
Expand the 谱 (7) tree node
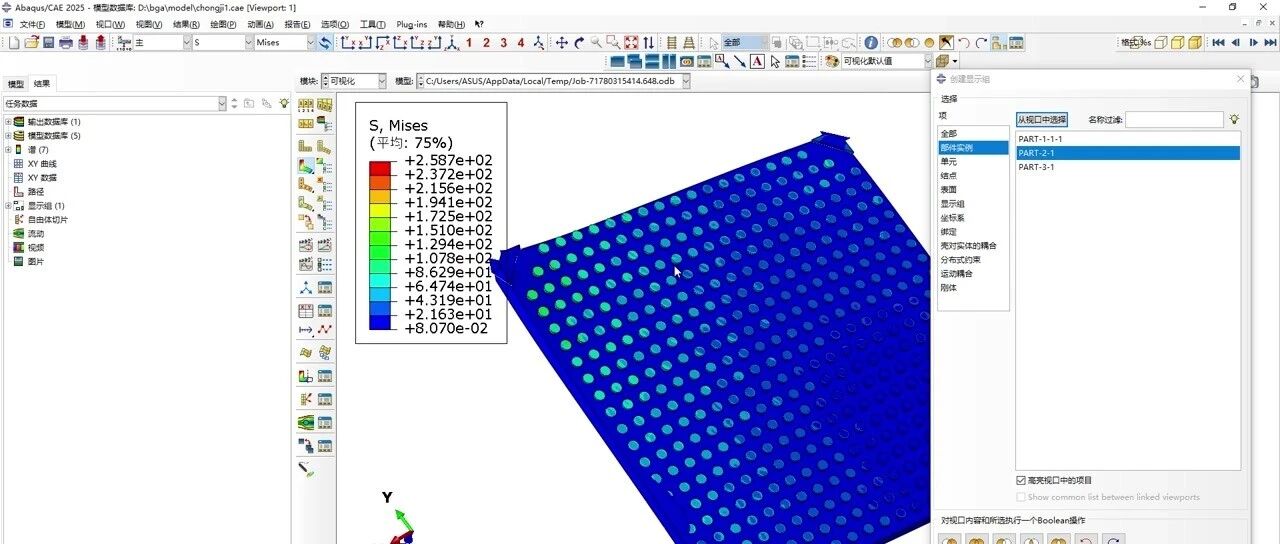[8, 149]
